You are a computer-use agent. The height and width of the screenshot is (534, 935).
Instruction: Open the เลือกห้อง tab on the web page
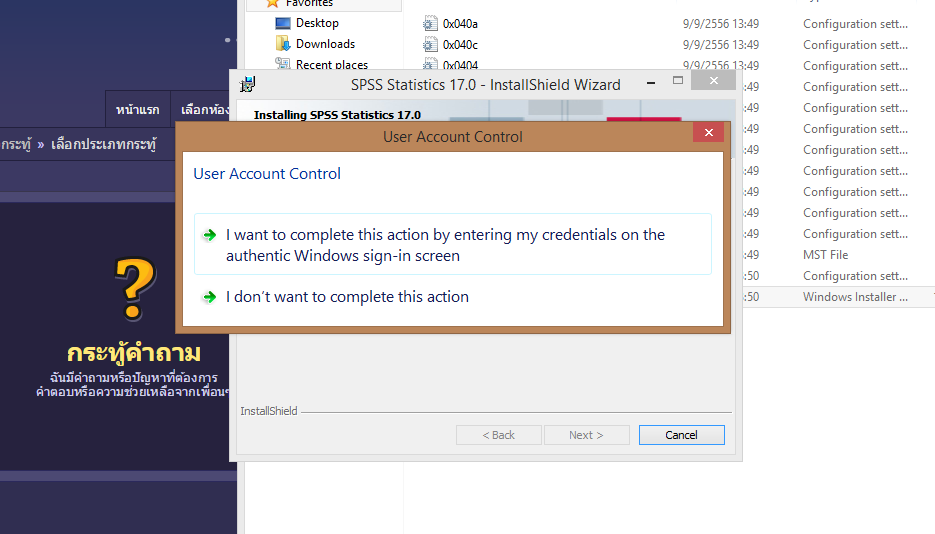pos(205,109)
